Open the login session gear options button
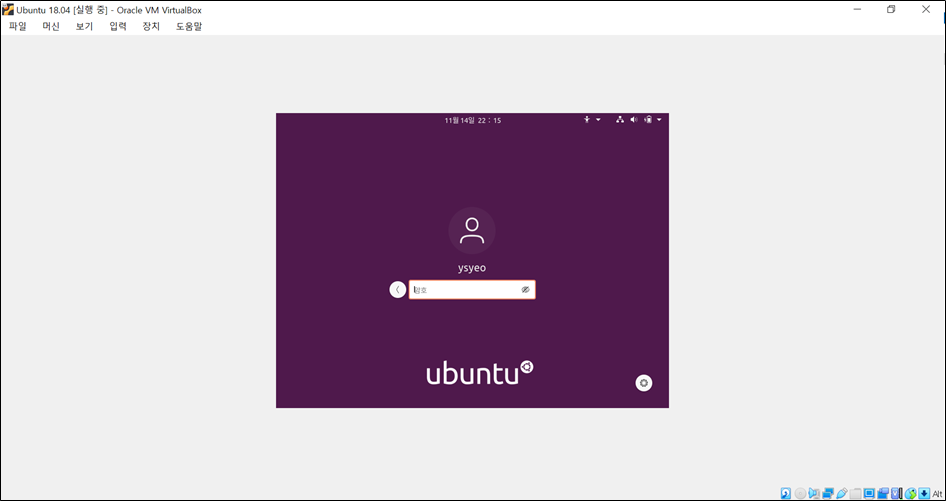The height and width of the screenshot is (501, 946). coord(644,383)
